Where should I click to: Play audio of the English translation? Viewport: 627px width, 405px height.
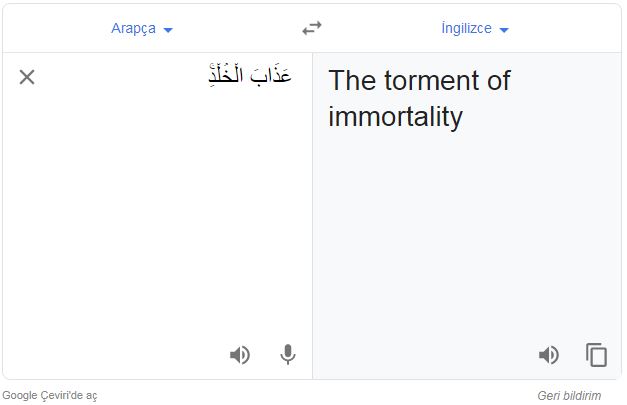click(549, 354)
